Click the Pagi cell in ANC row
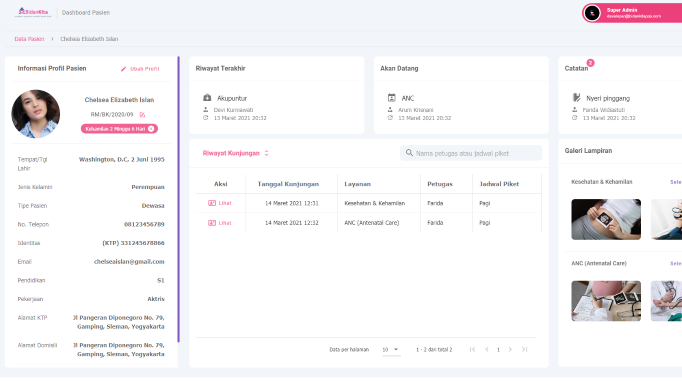 pos(485,223)
